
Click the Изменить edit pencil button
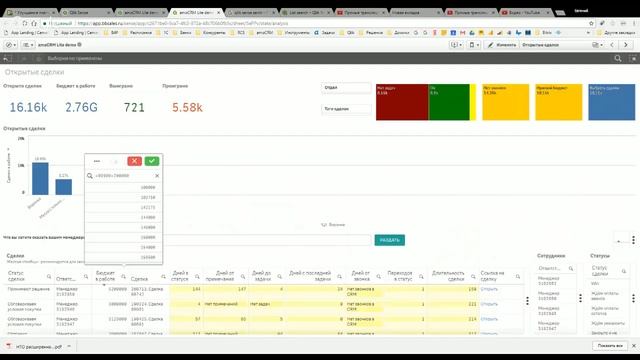pos(502,45)
